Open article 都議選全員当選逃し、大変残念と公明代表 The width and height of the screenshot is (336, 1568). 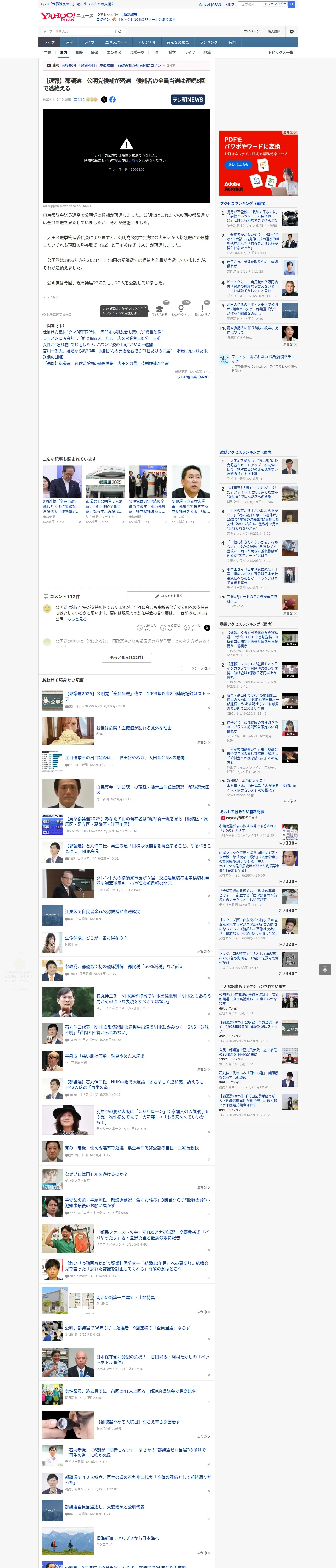105,1507
